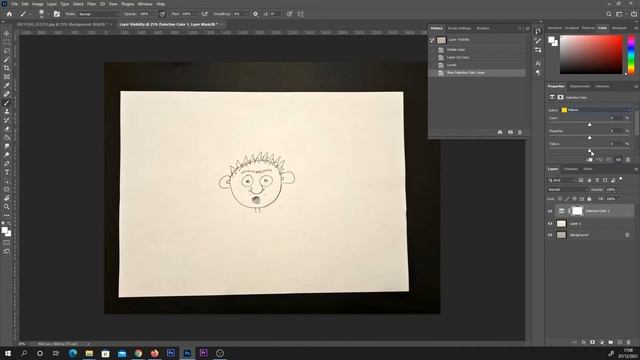Open the layer Opacity dropdown
This screenshot has width=640, height=360.
619,190
